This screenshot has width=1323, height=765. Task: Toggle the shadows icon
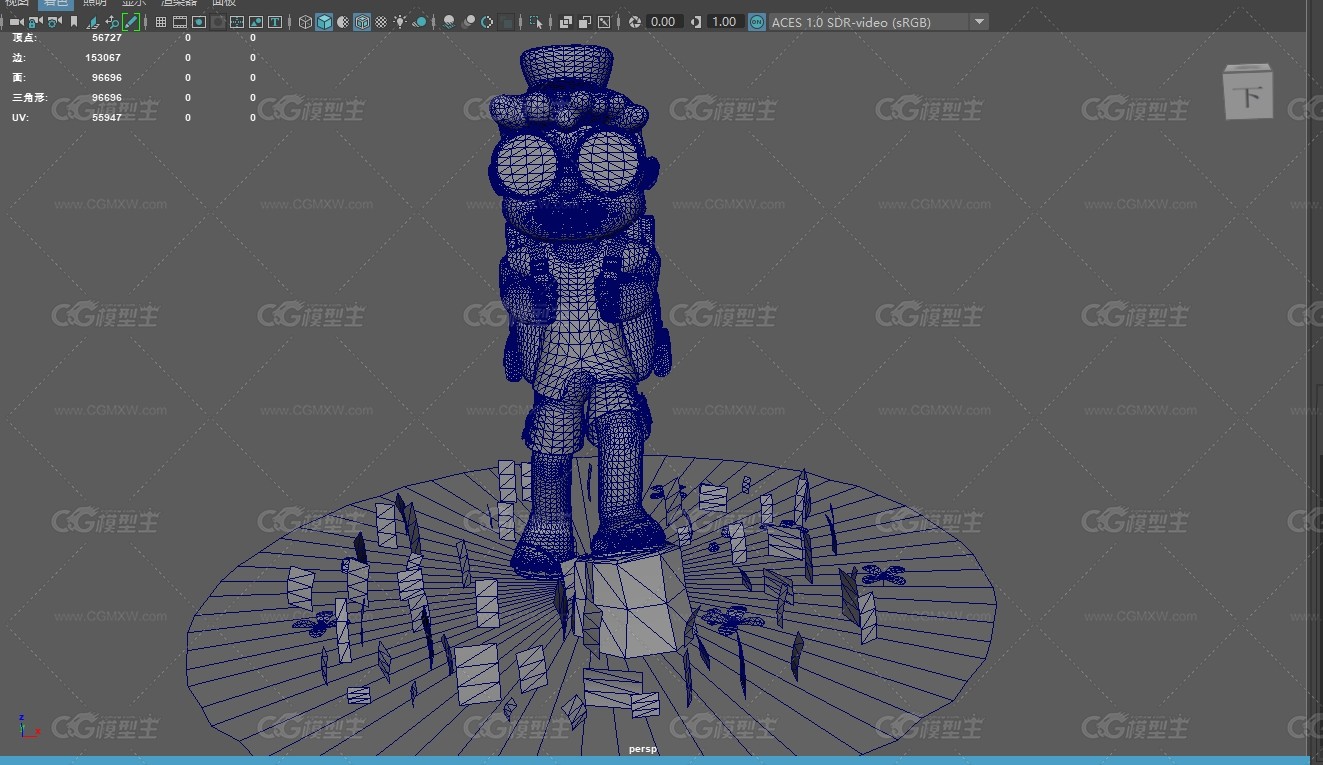coord(420,22)
